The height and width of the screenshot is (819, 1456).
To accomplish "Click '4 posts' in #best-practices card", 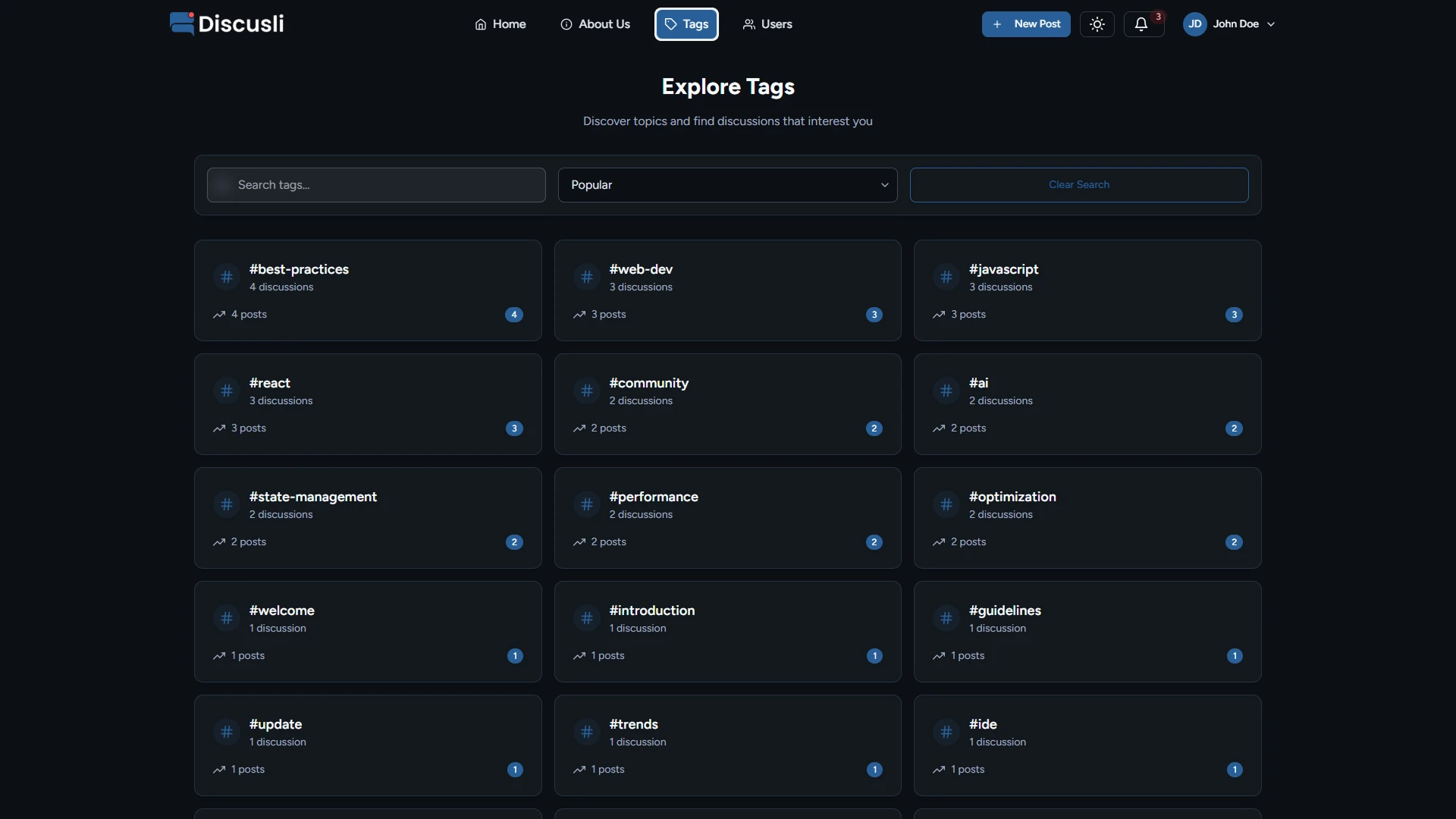I will (249, 315).
